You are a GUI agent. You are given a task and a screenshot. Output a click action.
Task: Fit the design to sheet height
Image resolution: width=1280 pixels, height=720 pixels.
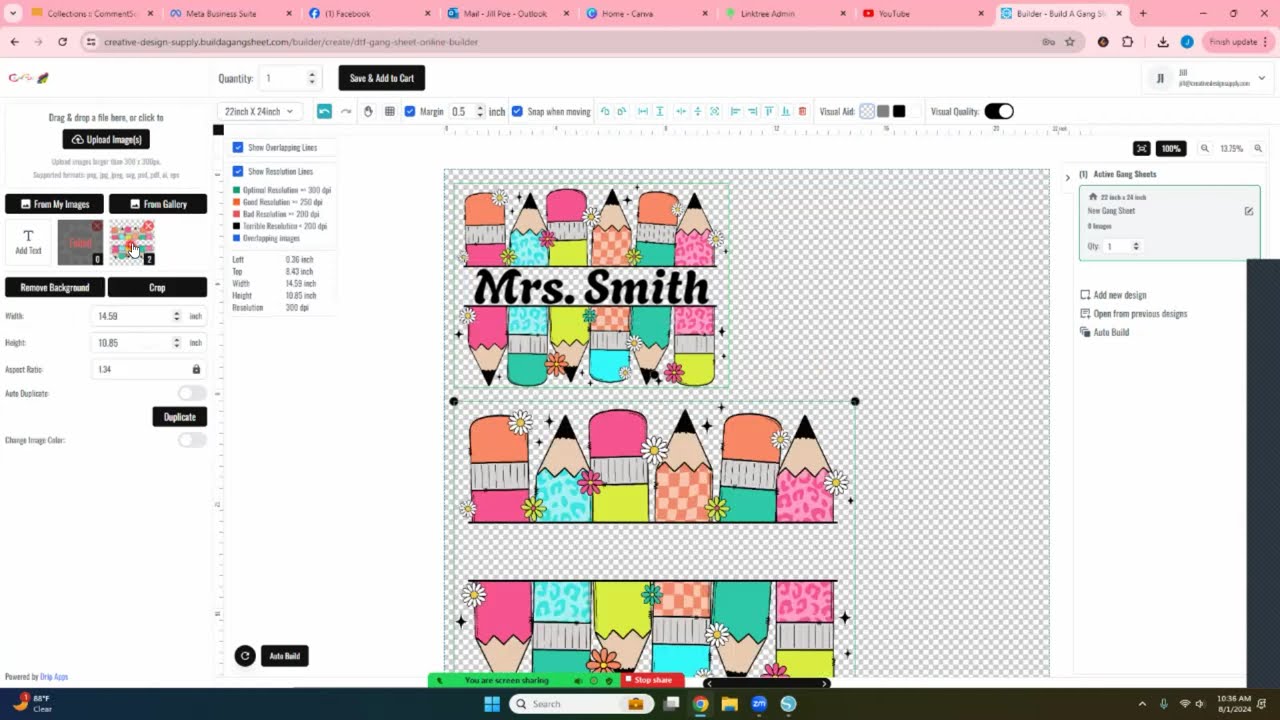pos(660,111)
